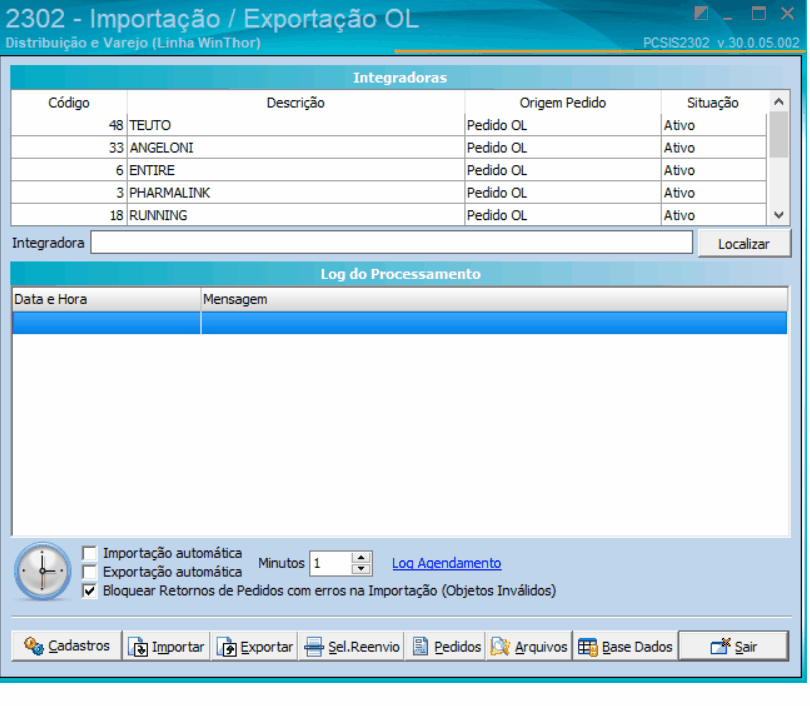Enable Importação automática checkbox
Screen dimensions: 810x706
[x=89, y=553]
